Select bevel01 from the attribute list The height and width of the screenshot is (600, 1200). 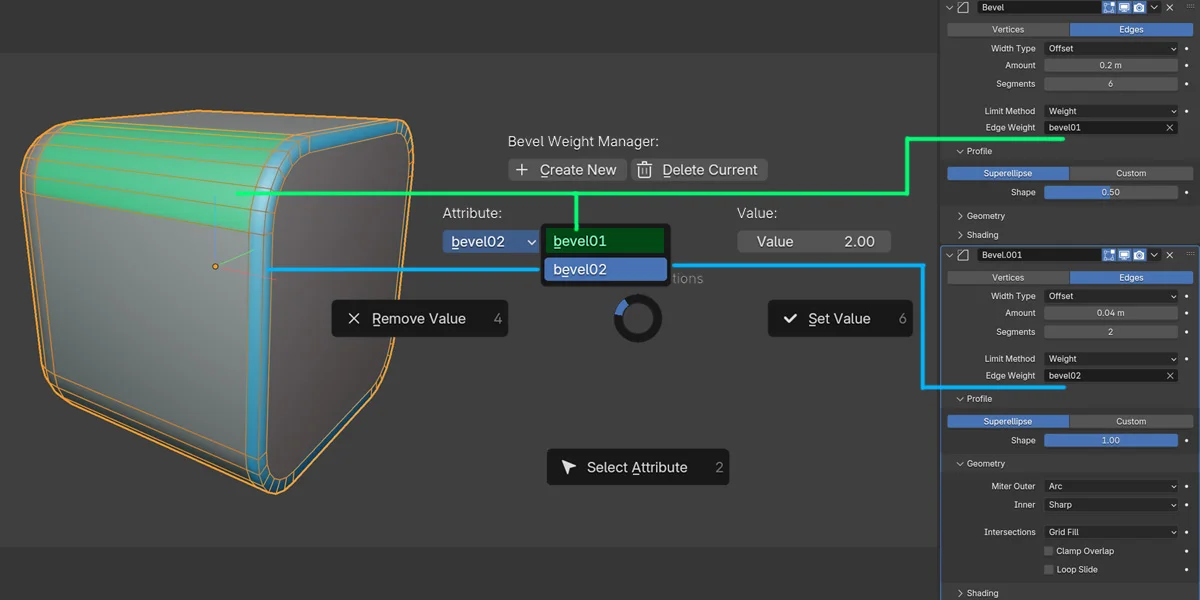point(603,240)
